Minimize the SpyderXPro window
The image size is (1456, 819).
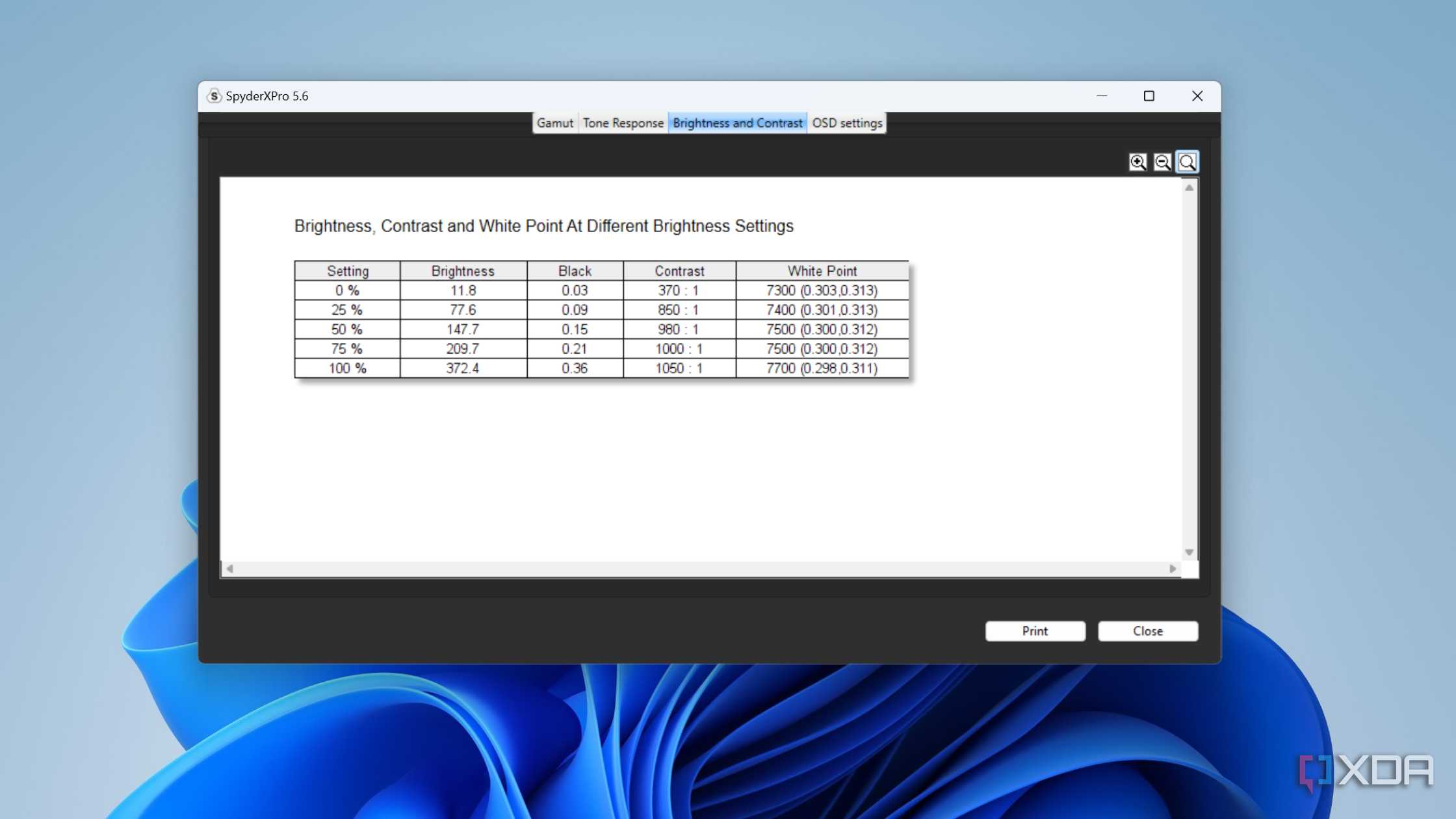[1102, 96]
